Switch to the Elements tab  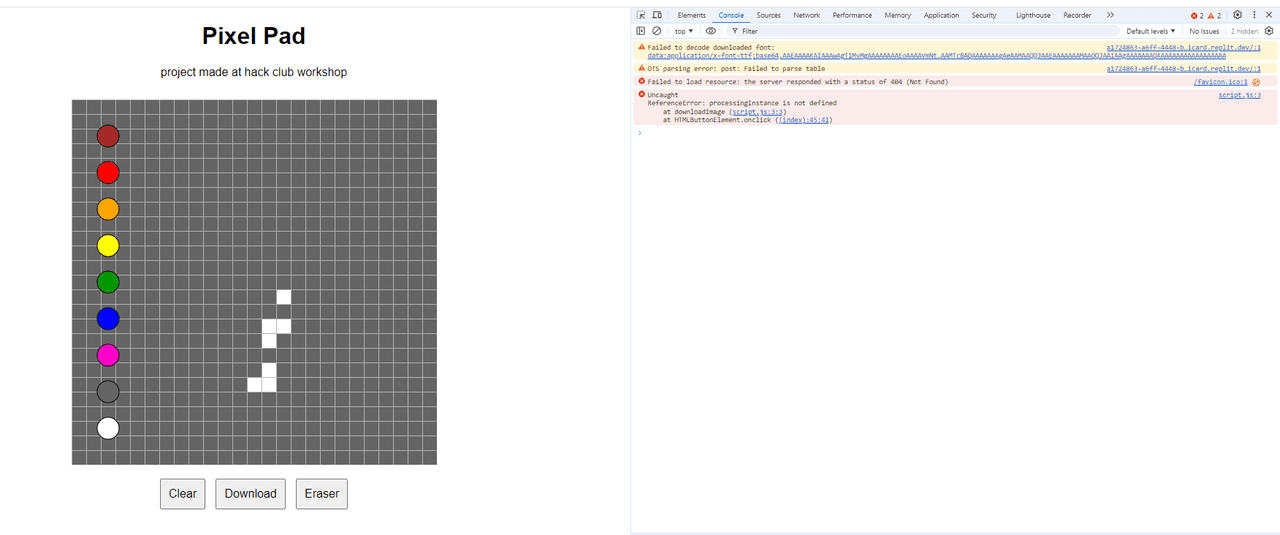(691, 15)
